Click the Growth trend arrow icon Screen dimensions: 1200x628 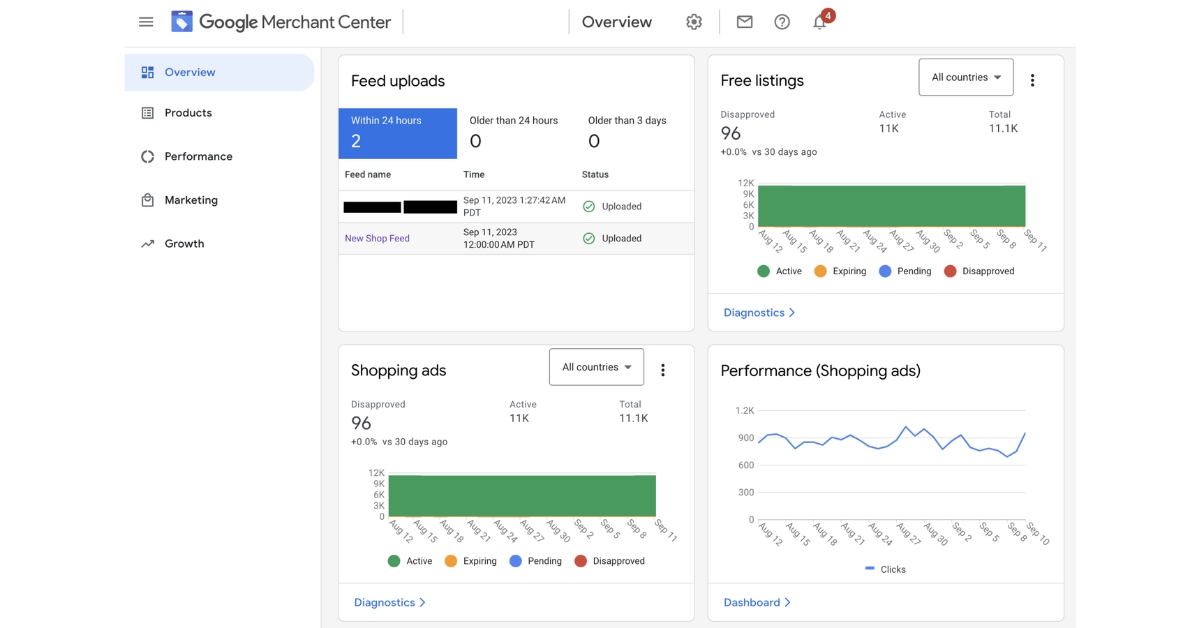[x=147, y=243]
